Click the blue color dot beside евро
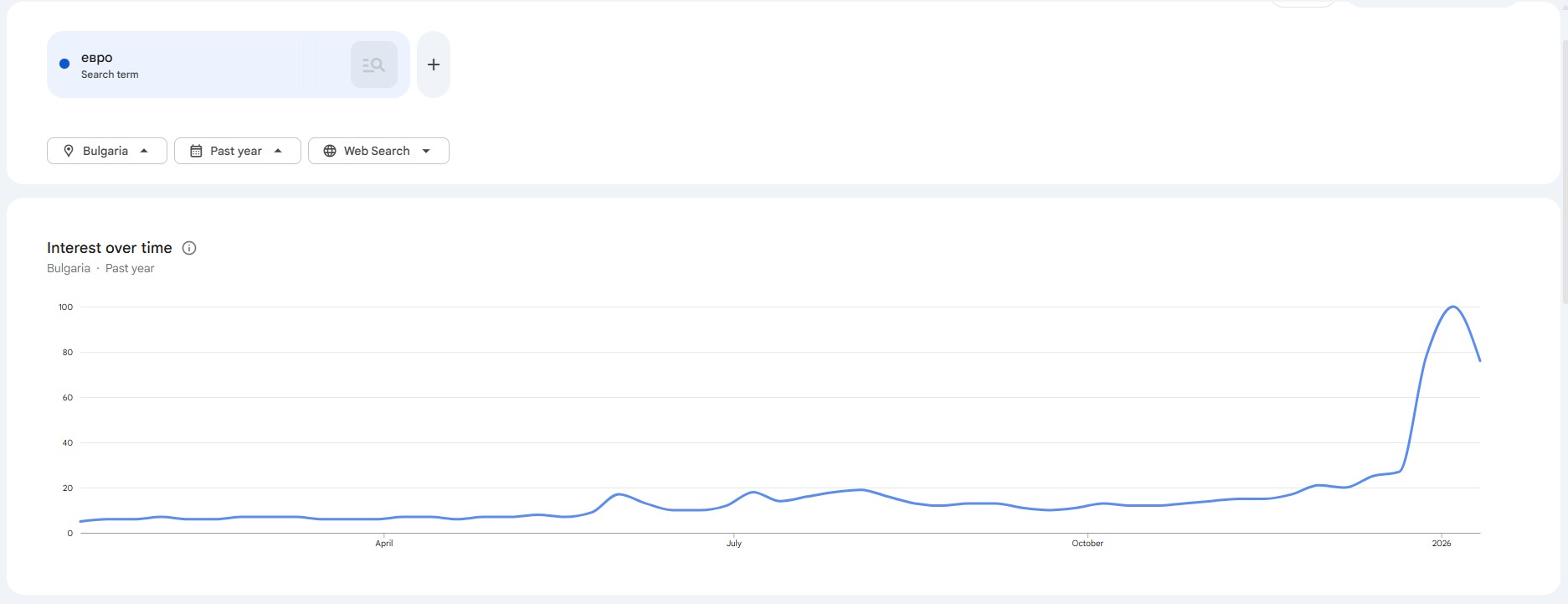The image size is (1568, 604). point(64,62)
